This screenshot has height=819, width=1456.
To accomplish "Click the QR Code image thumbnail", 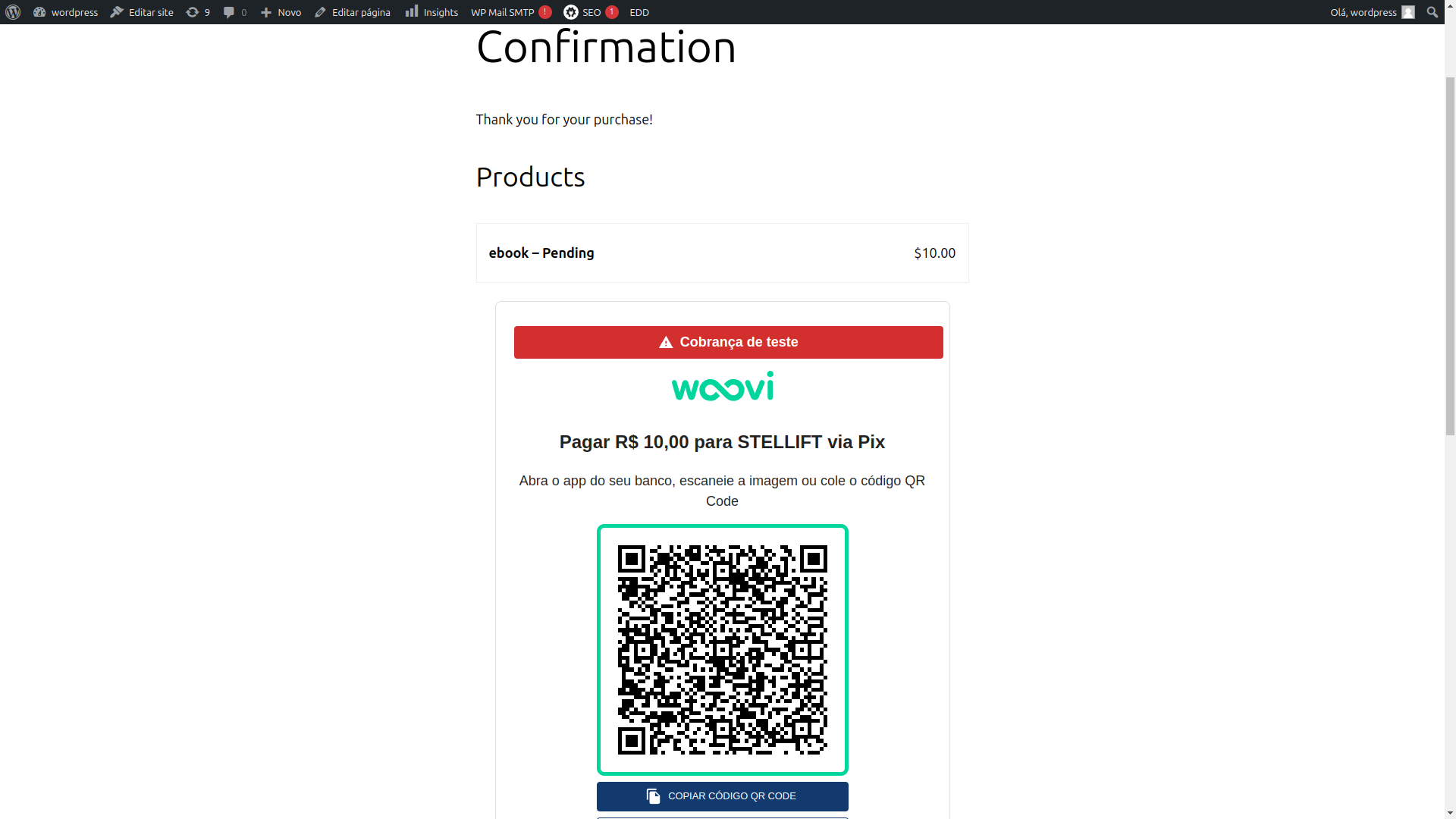I will (722, 649).
